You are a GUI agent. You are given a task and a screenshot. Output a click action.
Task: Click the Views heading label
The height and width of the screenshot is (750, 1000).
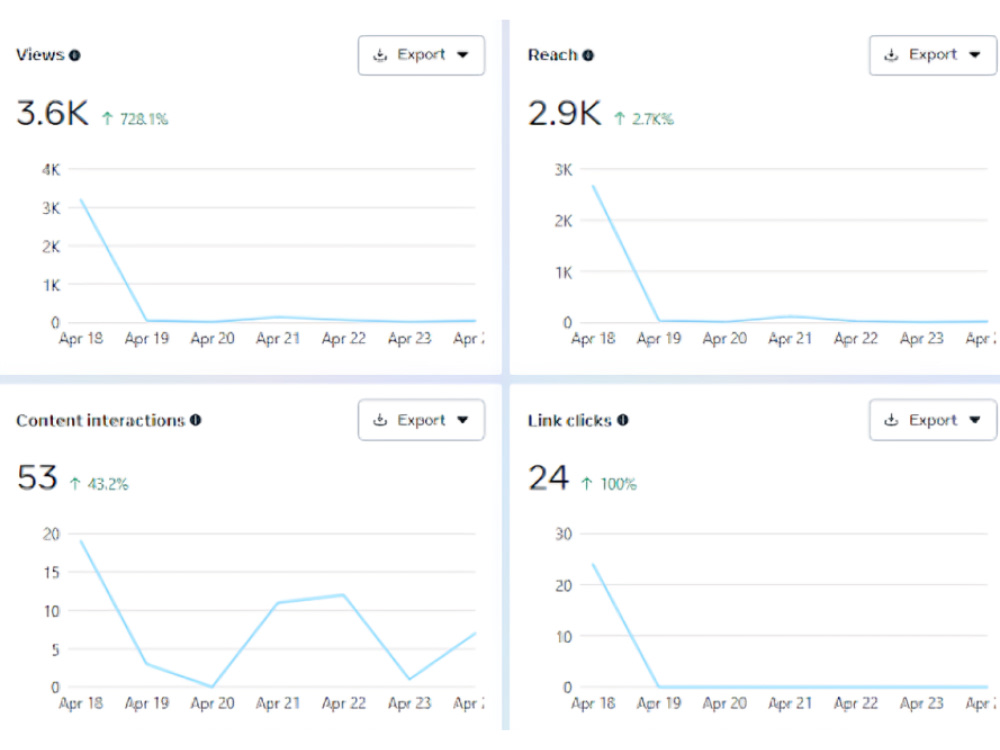coord(40,55)
